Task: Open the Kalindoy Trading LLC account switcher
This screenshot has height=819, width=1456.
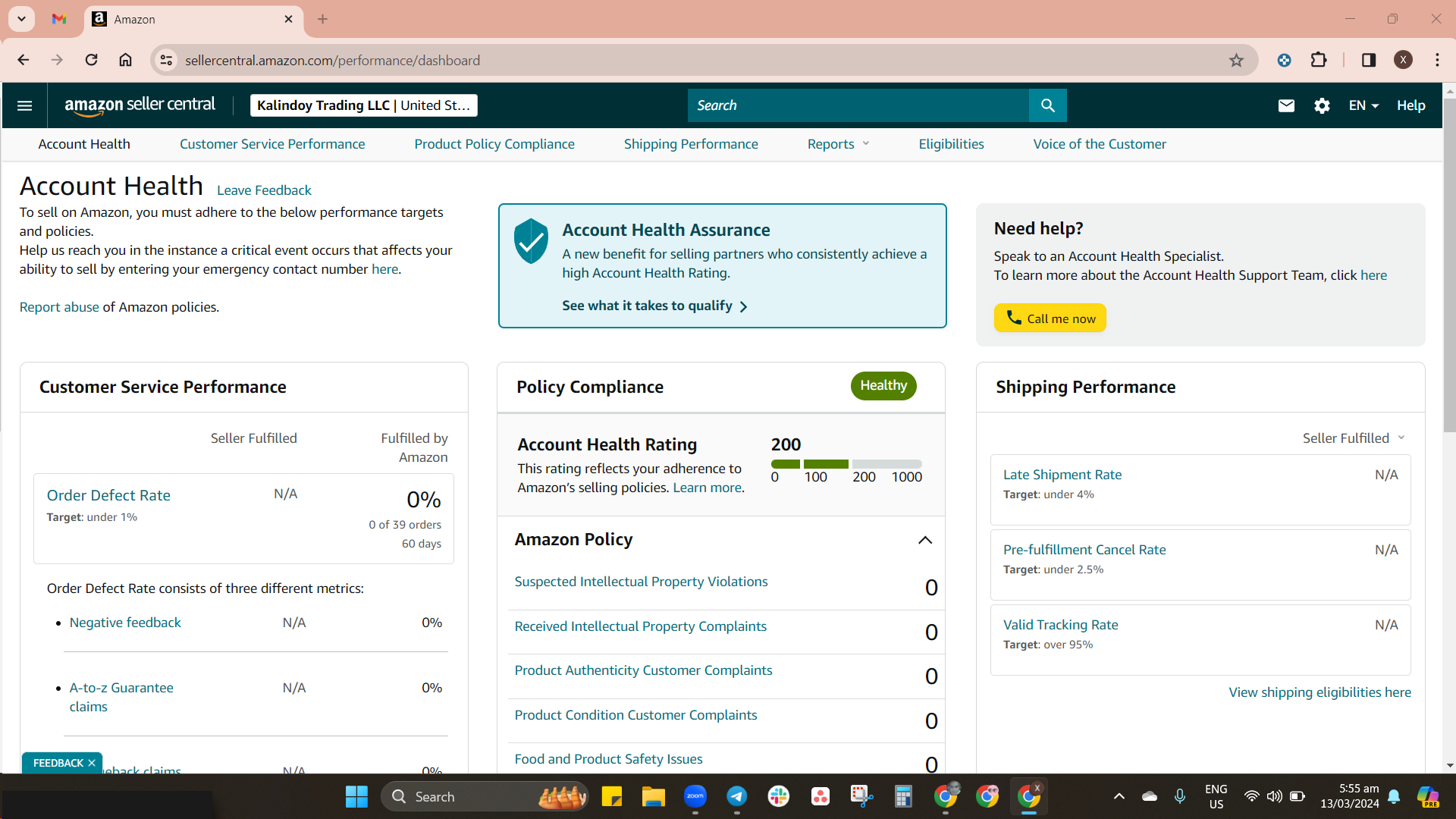Action: [363, 105]
